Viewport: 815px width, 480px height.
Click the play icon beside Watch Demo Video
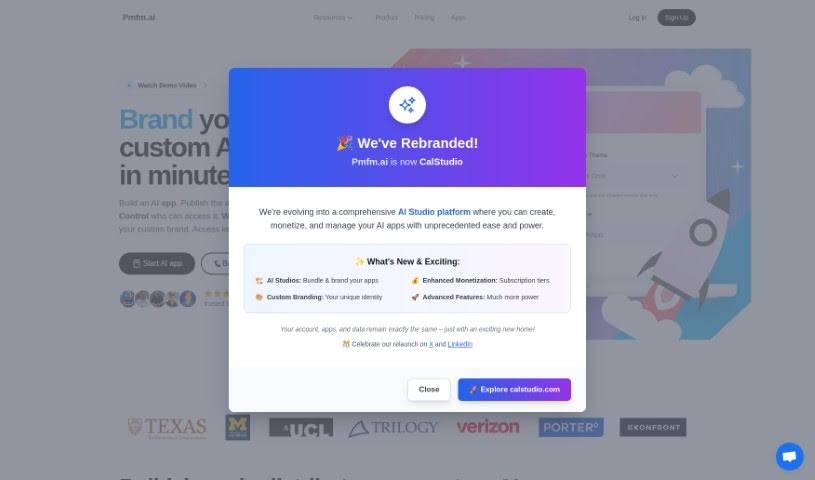pyautogui.click(x=129, y=85)
